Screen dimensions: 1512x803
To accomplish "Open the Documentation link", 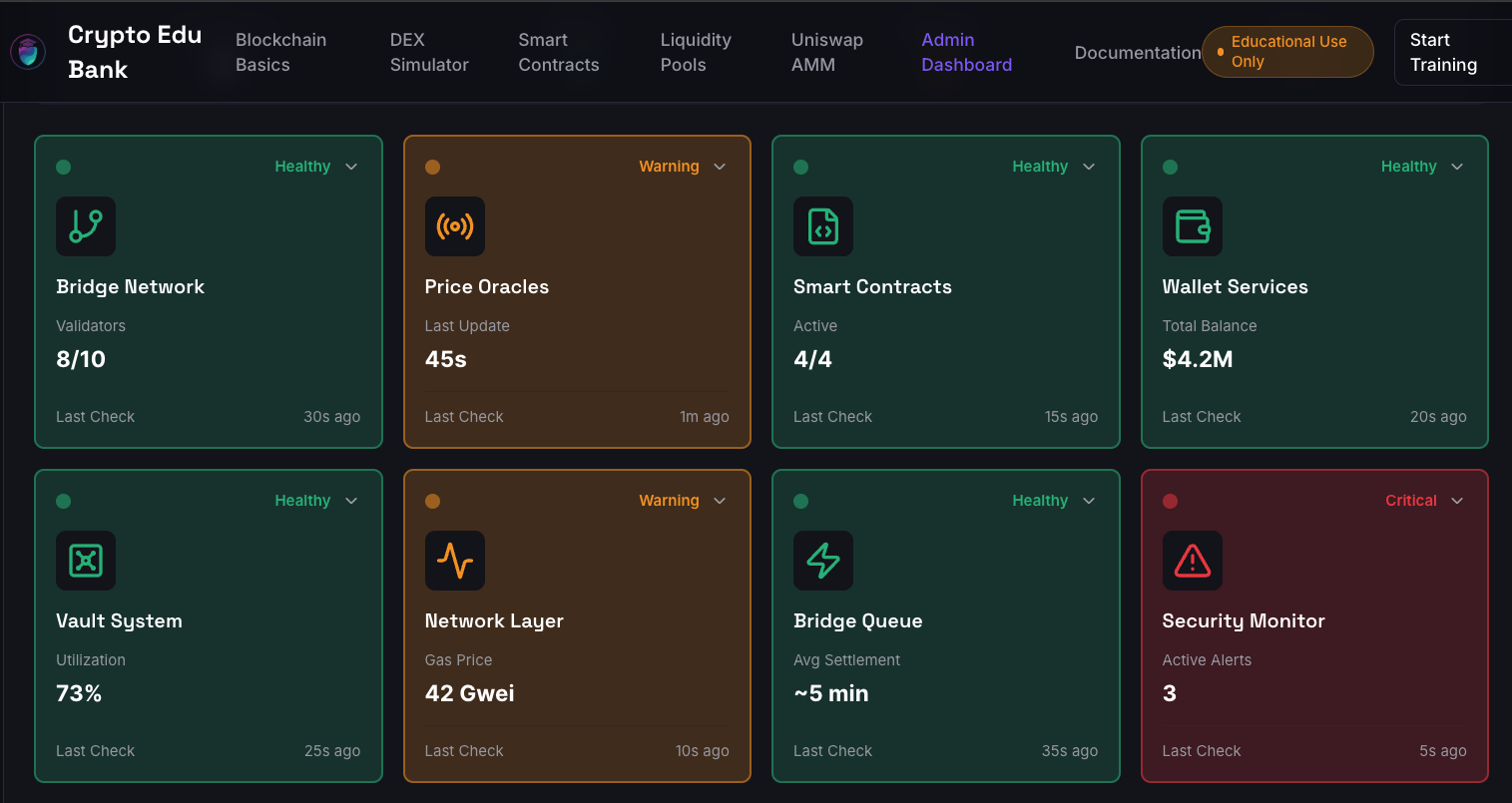I will 1138,52.
